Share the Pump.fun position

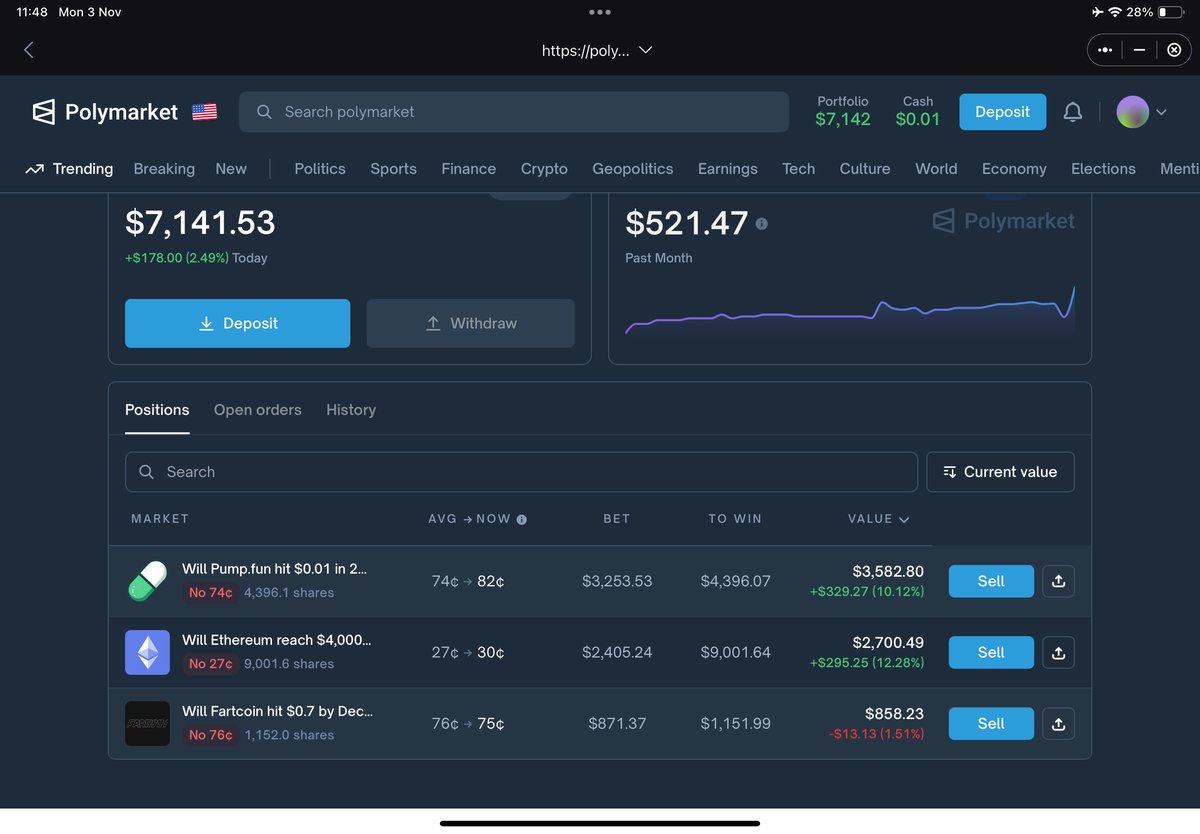coord(1058,581)
